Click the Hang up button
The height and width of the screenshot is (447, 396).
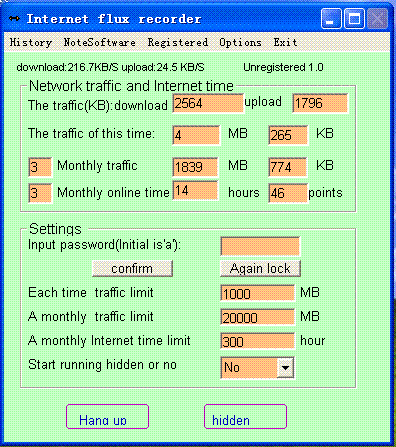tap(107, 416)
